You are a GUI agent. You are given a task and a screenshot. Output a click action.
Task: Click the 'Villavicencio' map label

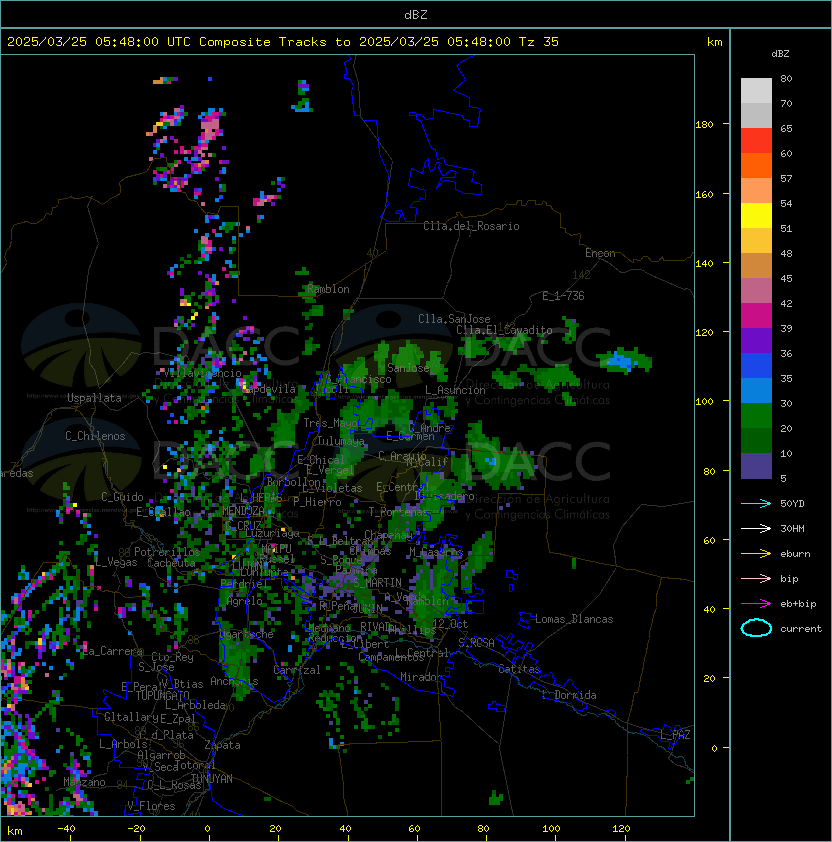(x=202, y=373)
